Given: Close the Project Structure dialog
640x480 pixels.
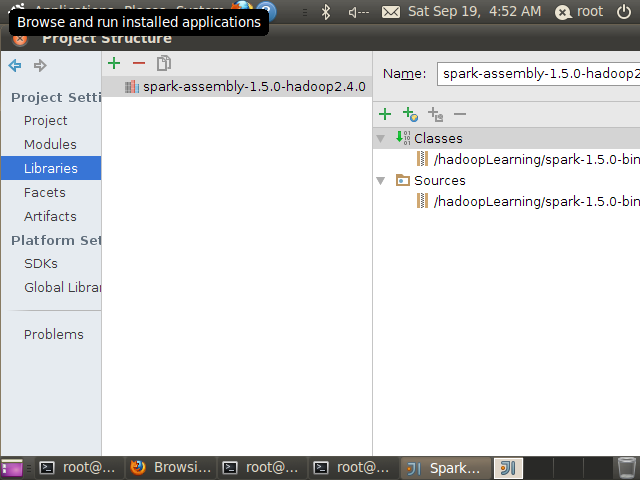Looking at the screenshot, I should 20,39.
